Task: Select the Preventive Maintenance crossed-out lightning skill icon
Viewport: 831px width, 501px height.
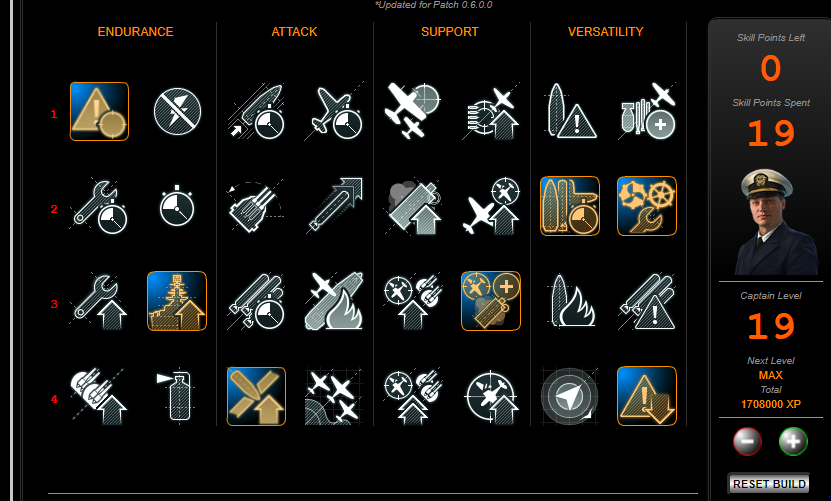Action: pyautogui.click(x=177, y=111)
